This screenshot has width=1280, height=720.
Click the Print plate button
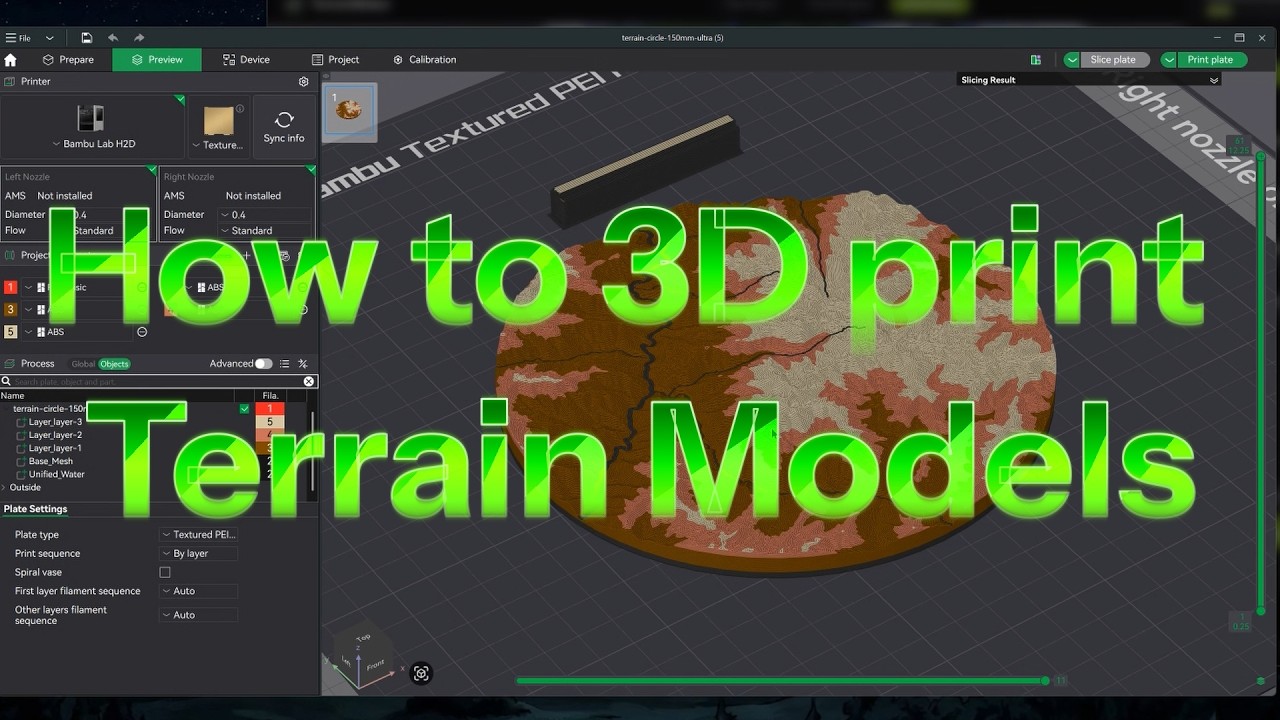[x=1210, y=60]
